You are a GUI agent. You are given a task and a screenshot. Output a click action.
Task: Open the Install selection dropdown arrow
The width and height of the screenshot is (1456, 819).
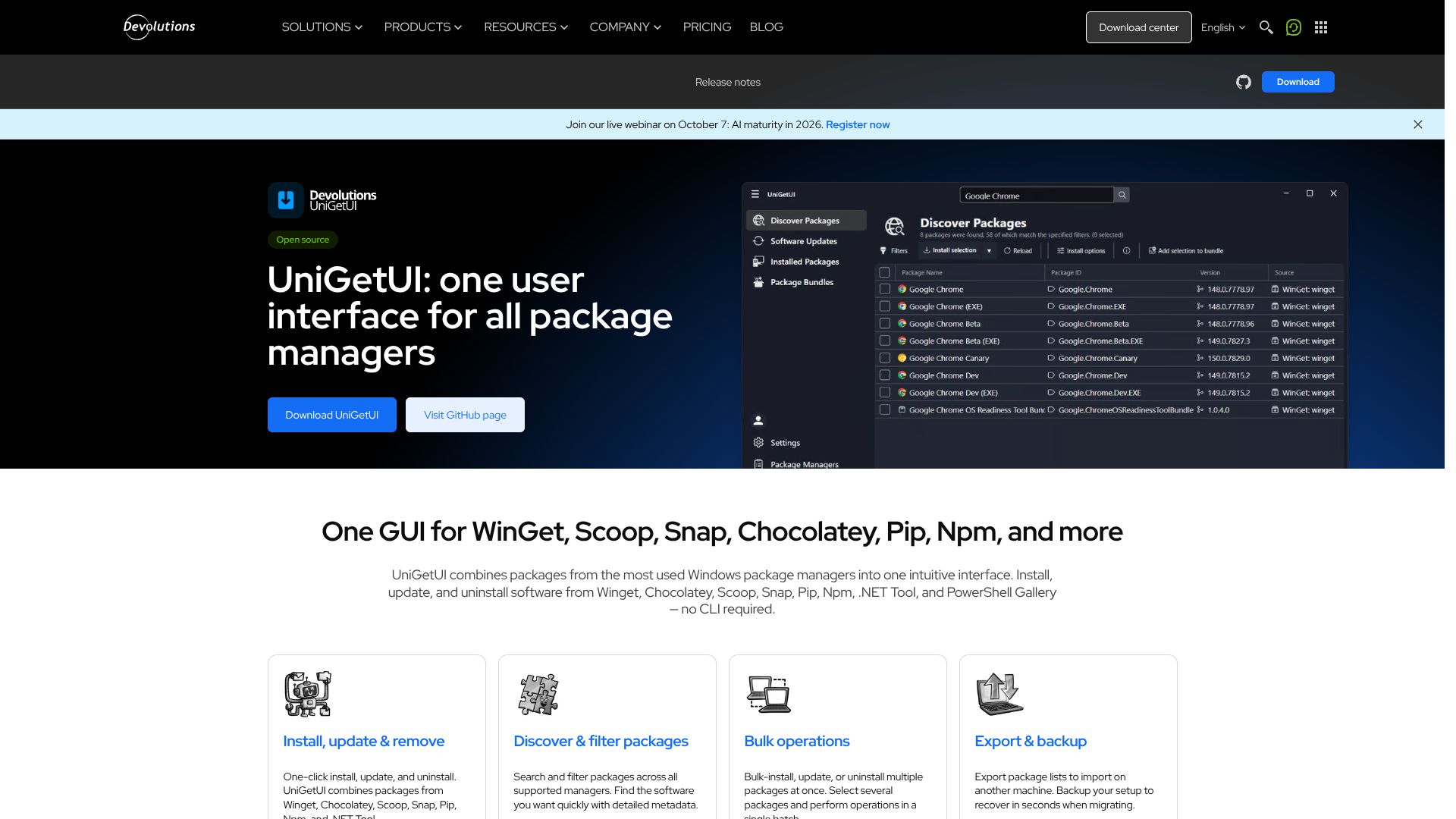[x=989, y=251]
